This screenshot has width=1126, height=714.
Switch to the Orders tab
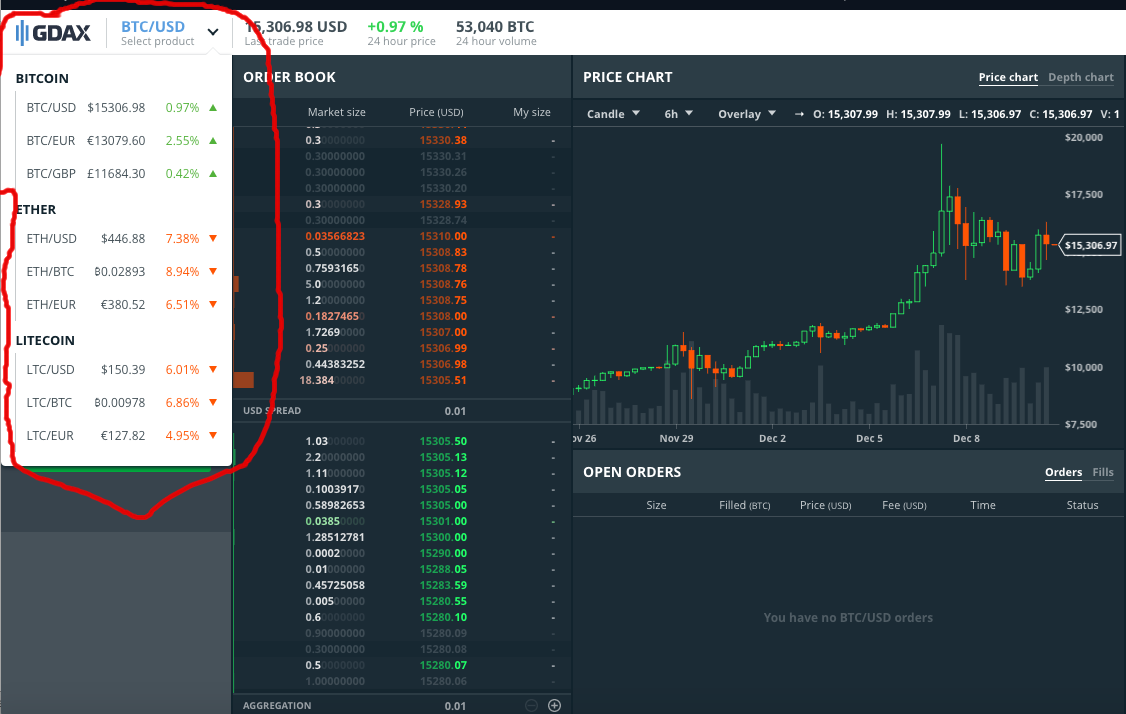click(x=1063, y=473)
